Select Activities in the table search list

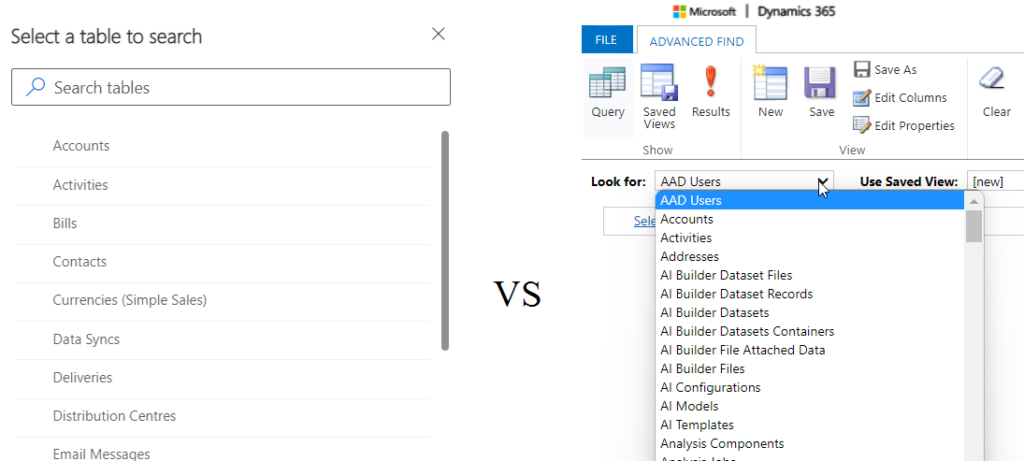[223, 185]
